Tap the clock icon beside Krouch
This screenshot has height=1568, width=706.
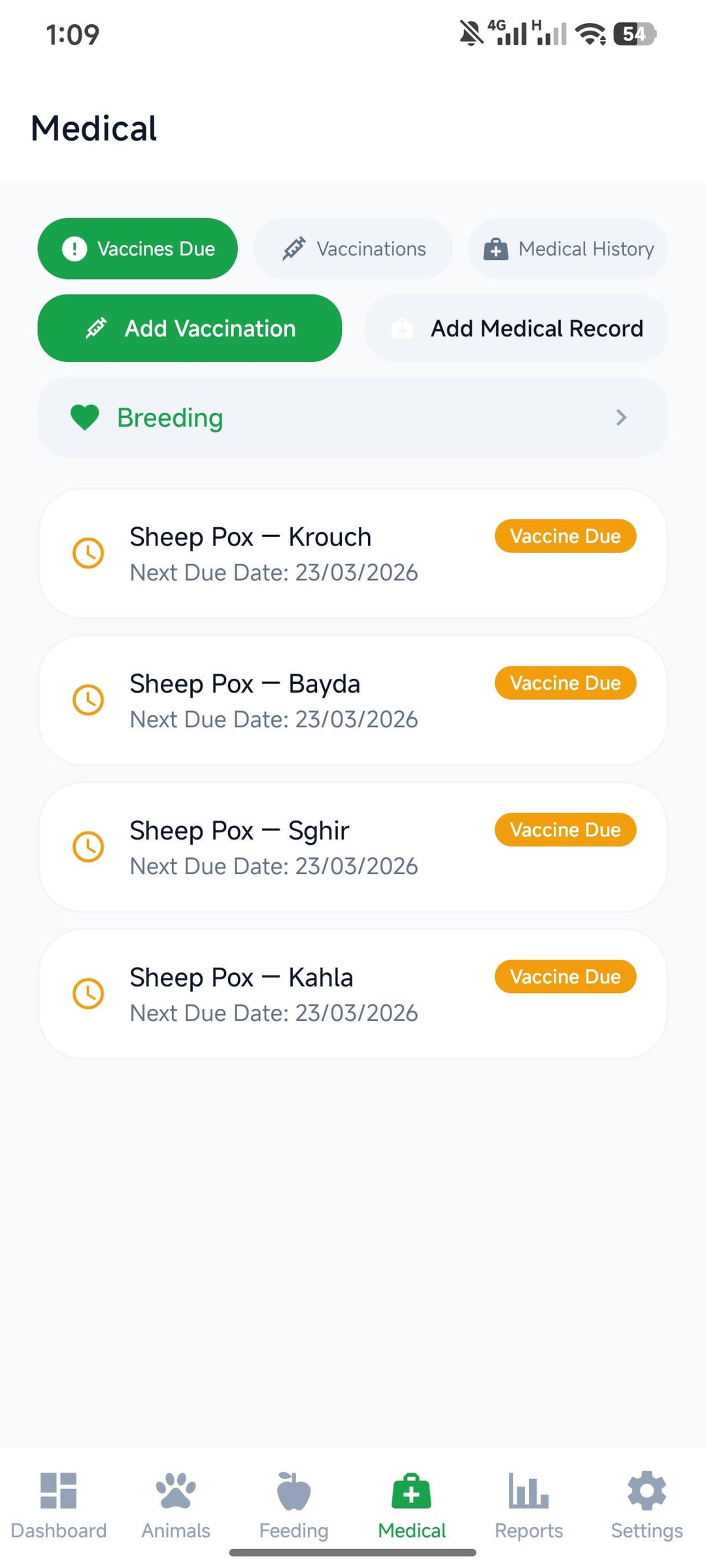click(x=88, y=553)
